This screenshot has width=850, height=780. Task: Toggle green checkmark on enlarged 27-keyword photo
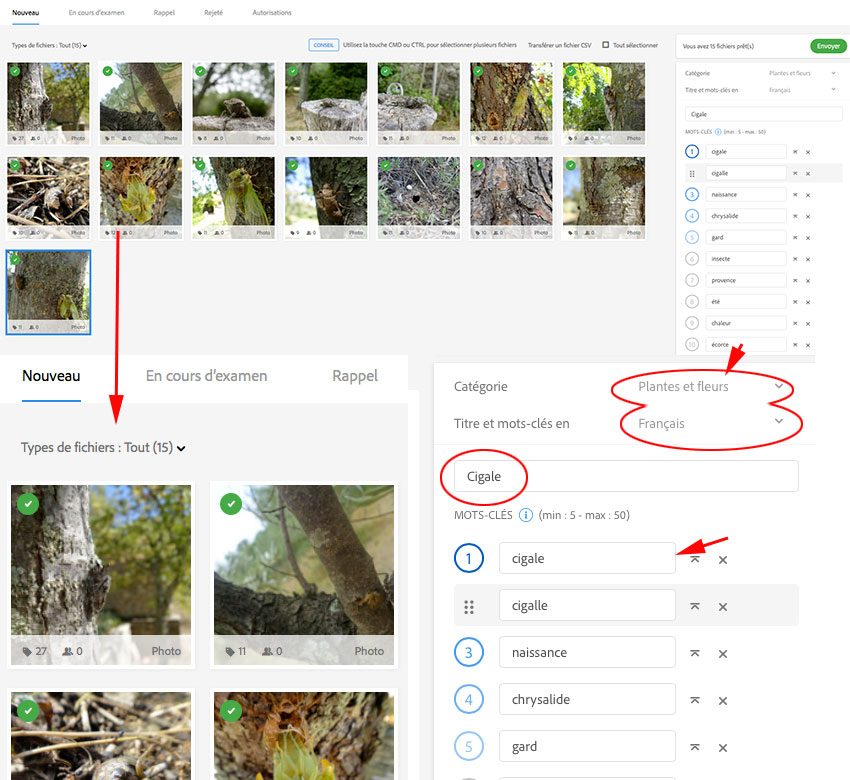coord(28,504)
